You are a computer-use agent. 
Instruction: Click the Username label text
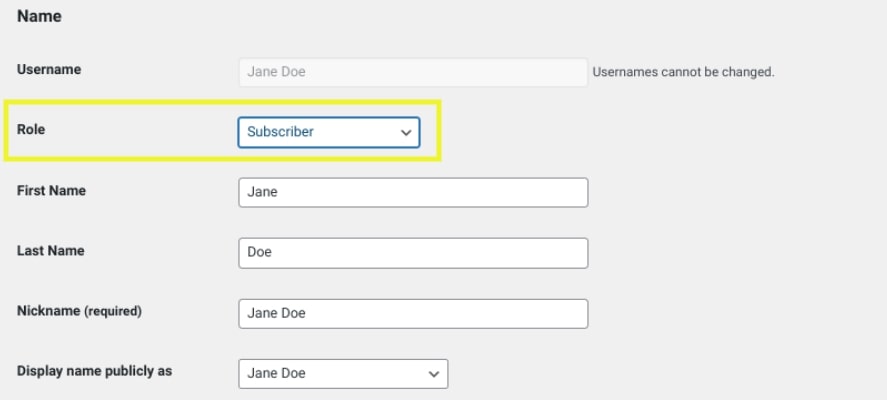click(49, 70)
